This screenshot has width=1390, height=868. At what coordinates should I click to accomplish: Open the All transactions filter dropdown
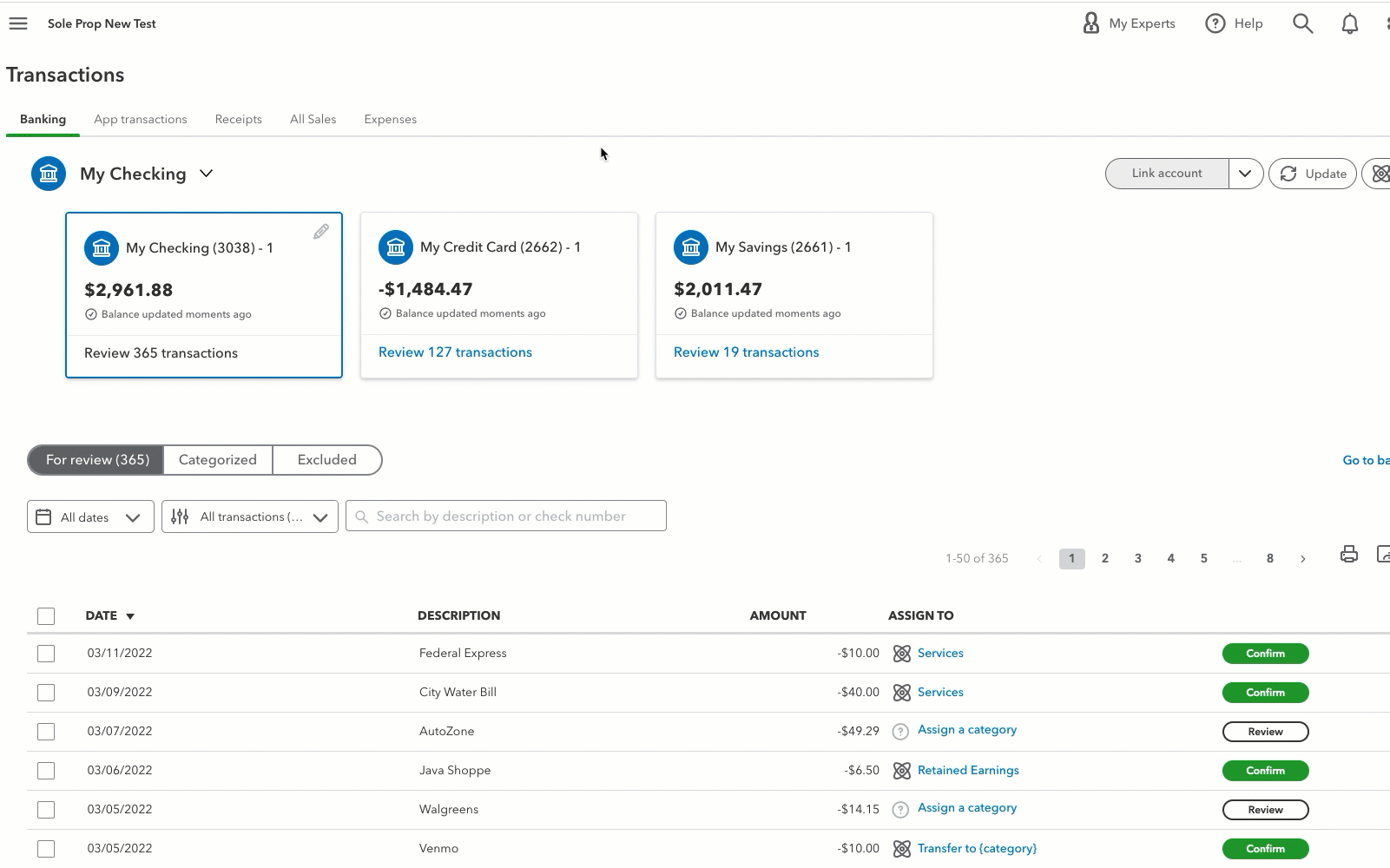point(249,516)
